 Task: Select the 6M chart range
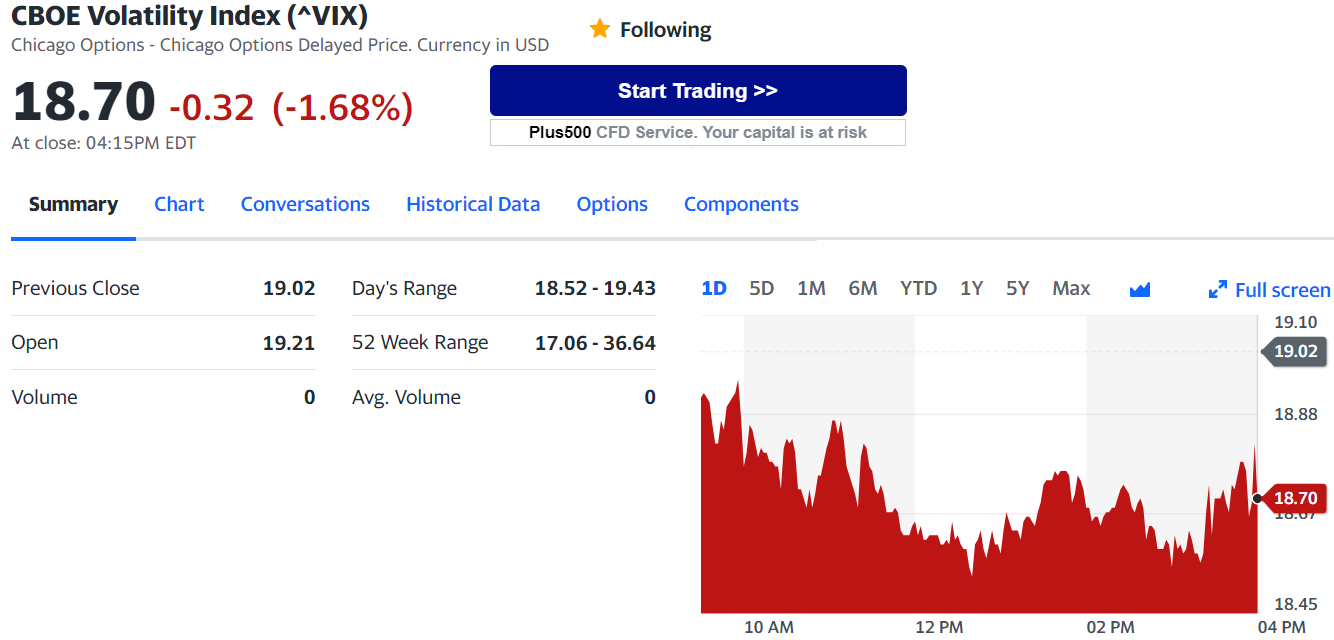tap(863, 288)
